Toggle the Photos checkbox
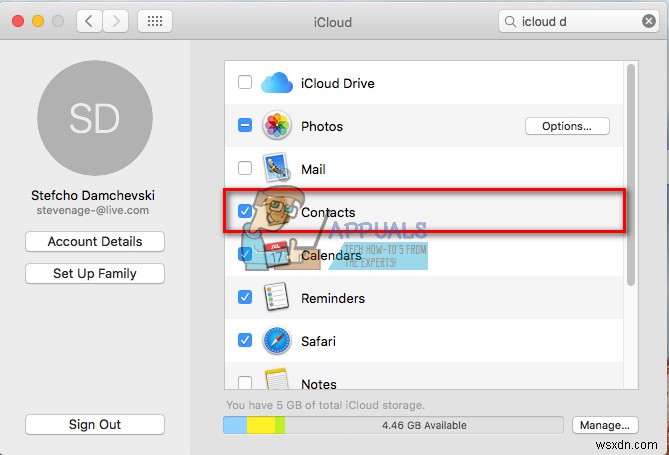Viewport: 669px width, 455px height. point(245,125)
